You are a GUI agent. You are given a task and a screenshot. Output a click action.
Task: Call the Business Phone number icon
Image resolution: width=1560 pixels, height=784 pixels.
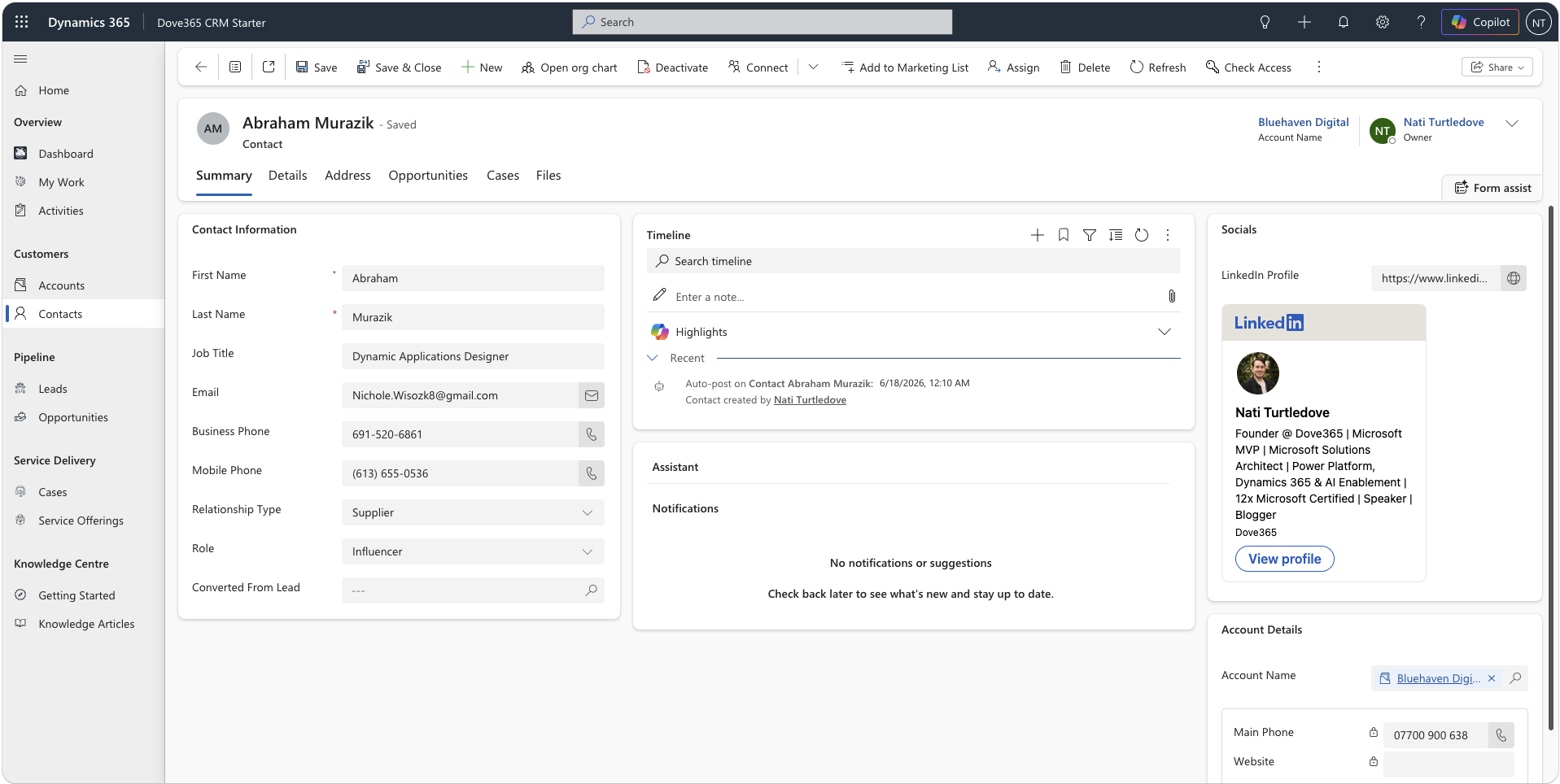(592, 434)
